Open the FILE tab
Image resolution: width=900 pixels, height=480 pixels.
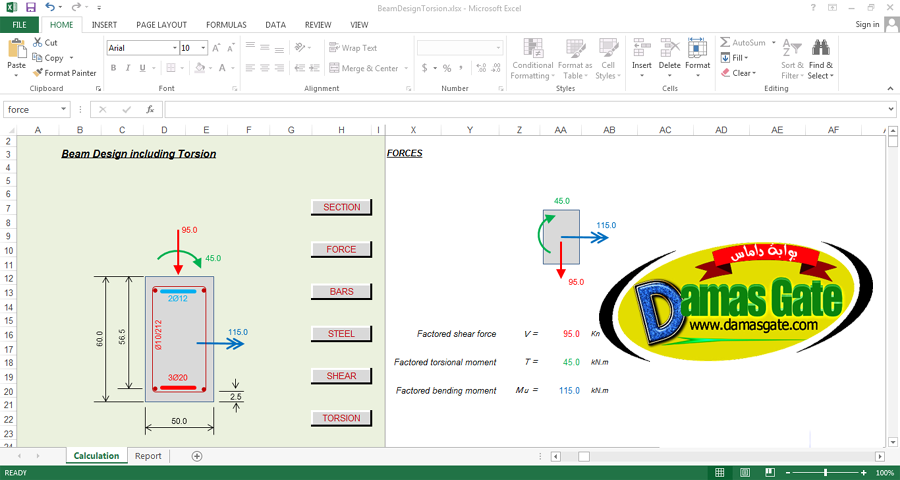pyautogui.click(x=20, y=25)
